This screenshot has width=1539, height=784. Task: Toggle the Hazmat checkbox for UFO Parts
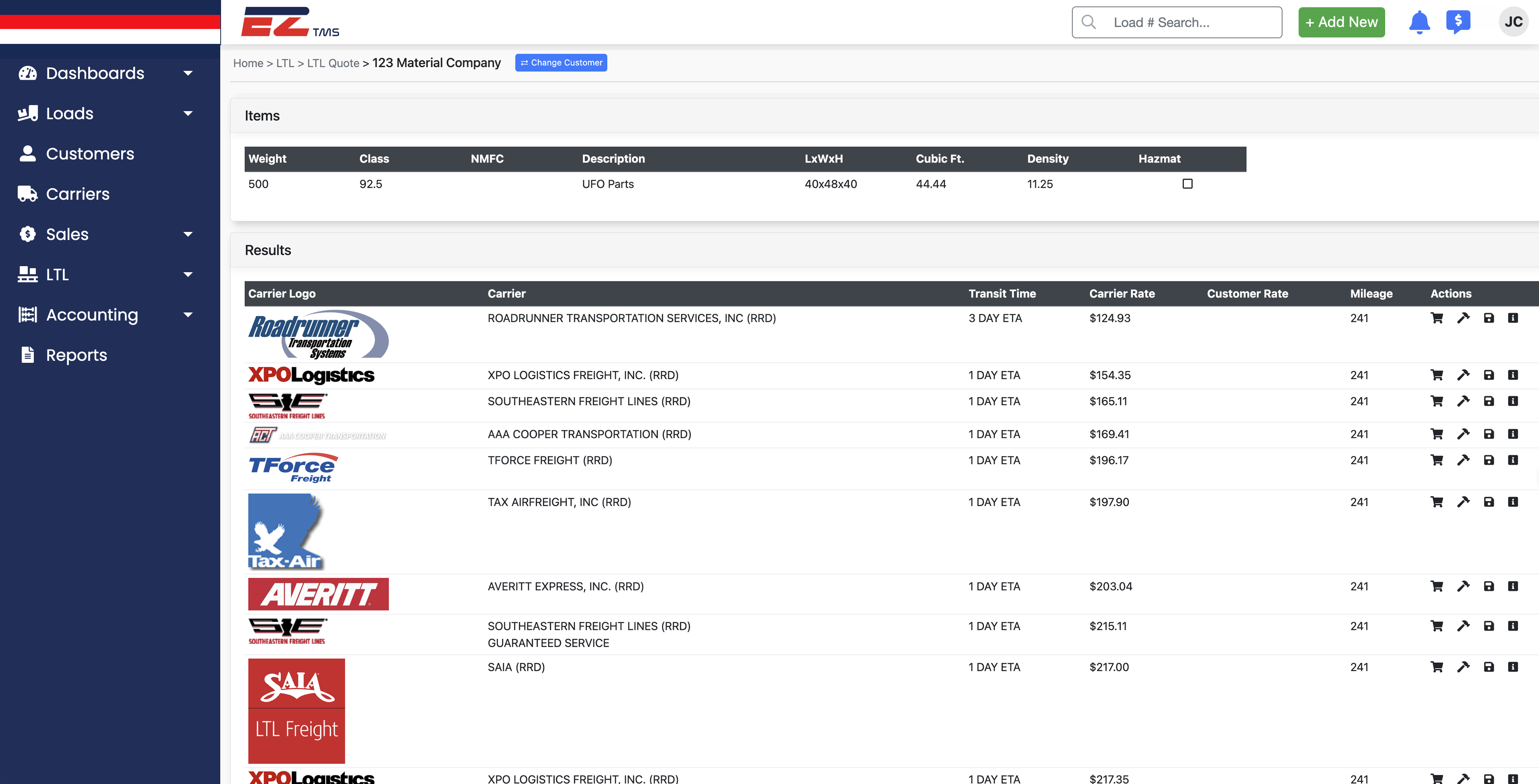(x=1188, y=184)
